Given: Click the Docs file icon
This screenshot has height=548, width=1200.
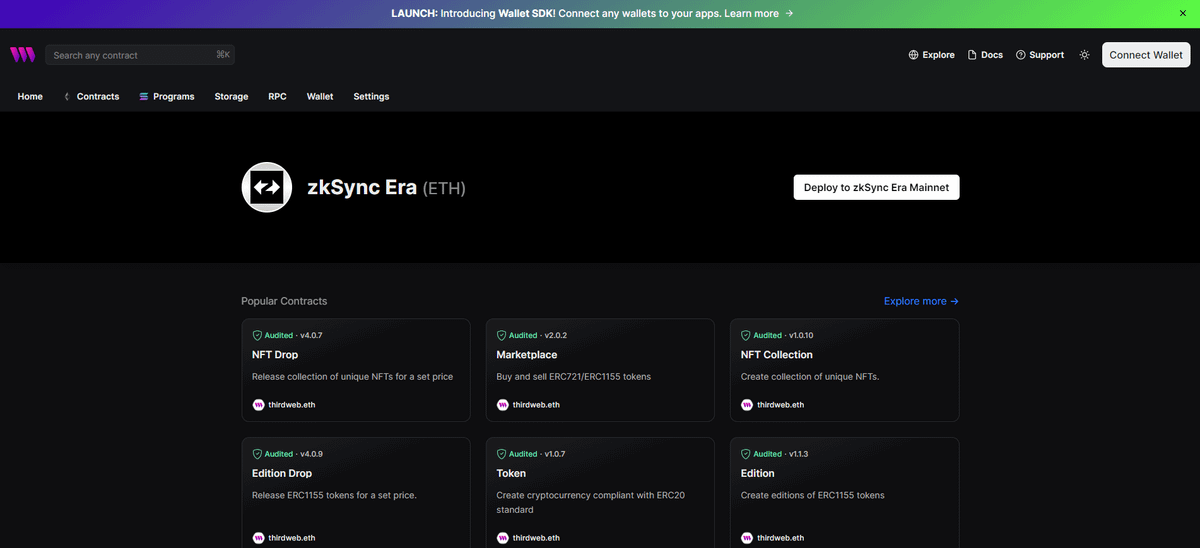Looking at the screenshot, I should click(x=972, y=55).
